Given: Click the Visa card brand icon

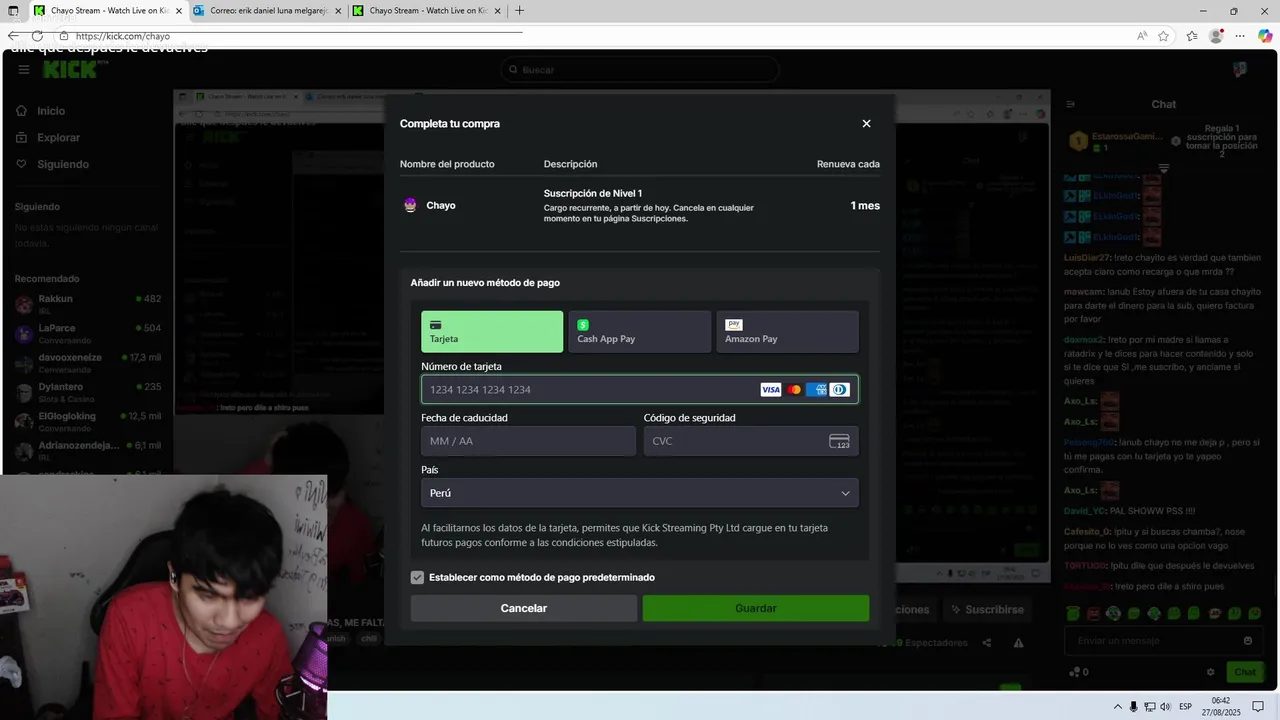Looking at the screenshot, I should pos(770,390).
